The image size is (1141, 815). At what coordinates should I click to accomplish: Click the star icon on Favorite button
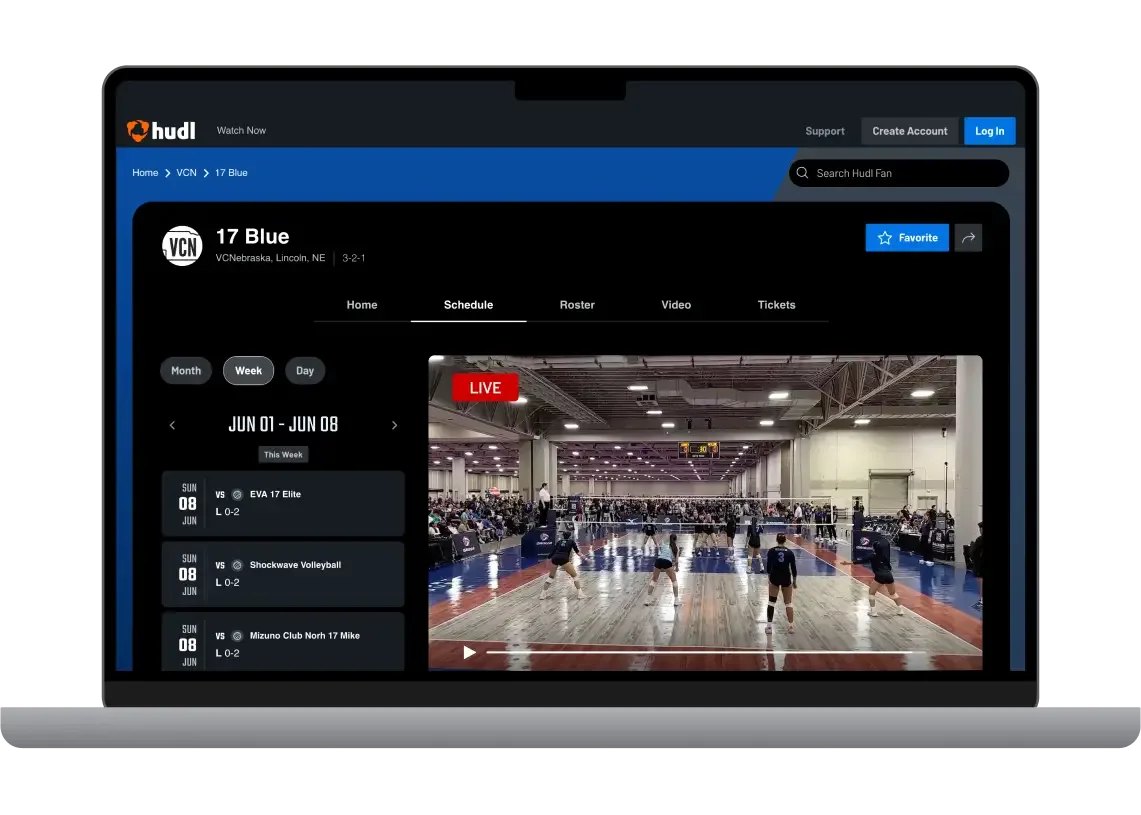(x=884, y=238)
